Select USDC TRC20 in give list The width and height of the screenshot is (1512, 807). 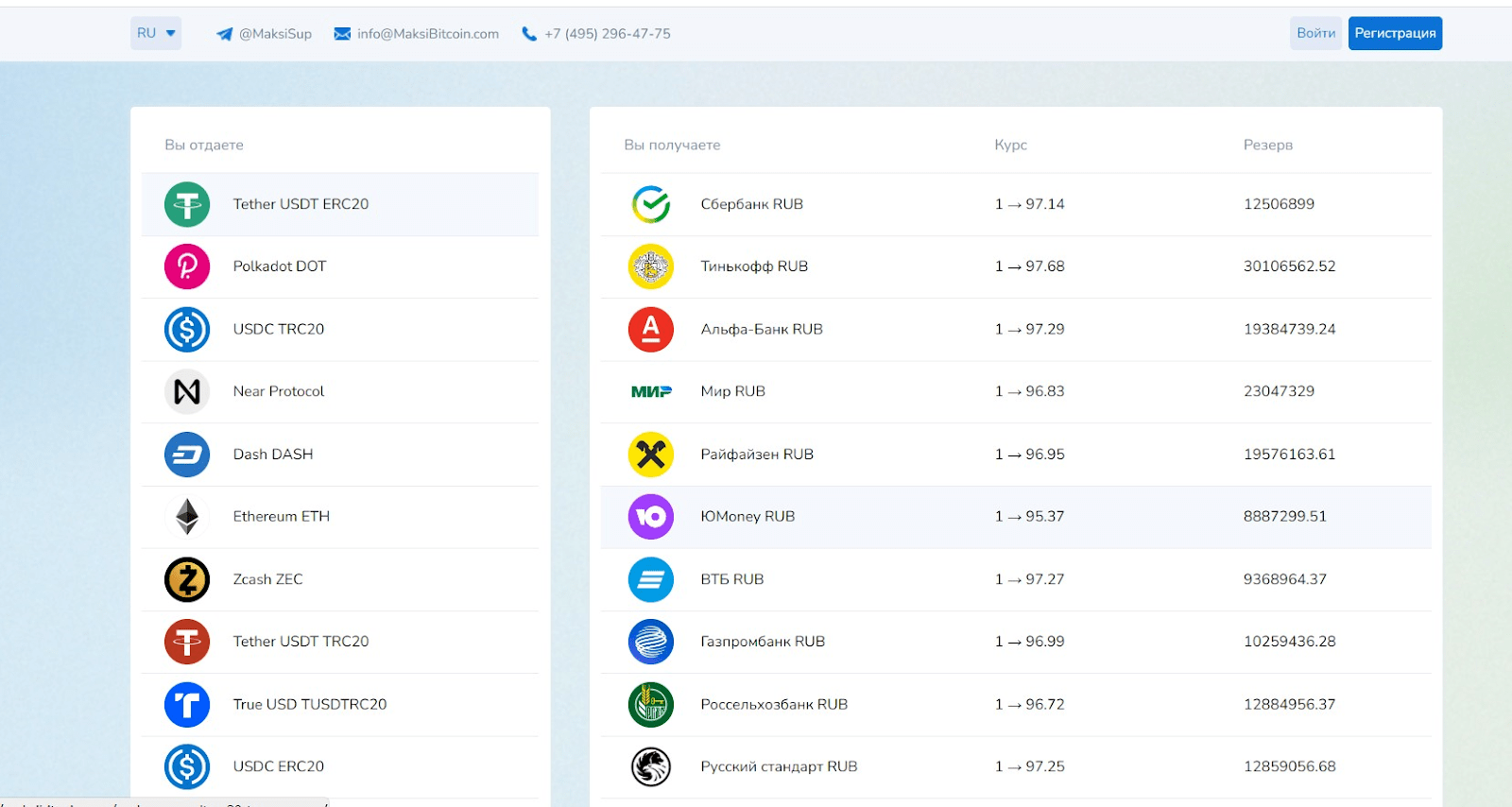pos(340,329)
